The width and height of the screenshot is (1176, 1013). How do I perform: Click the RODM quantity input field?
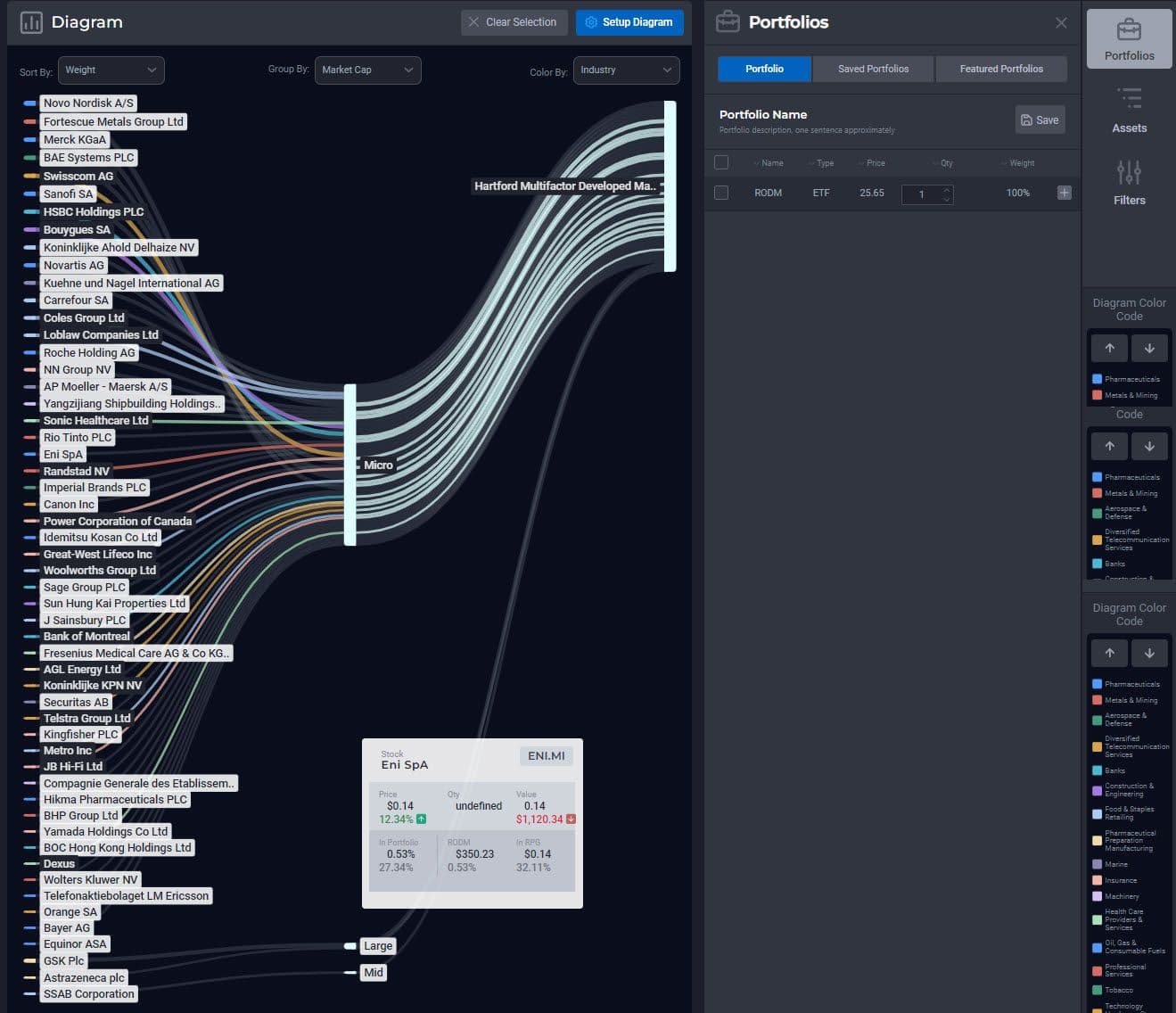[927, 194]
